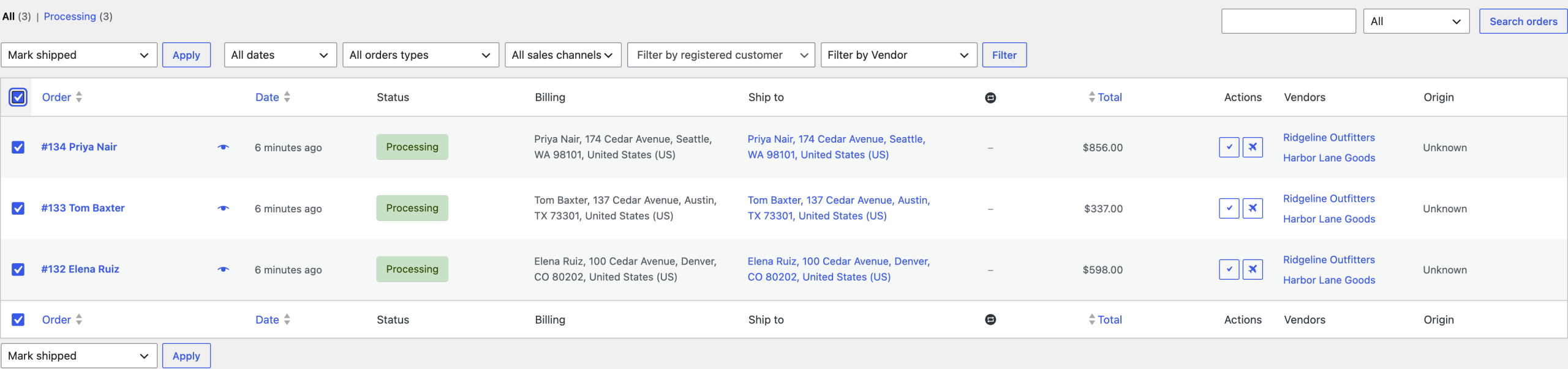This screenshot has height=369, width=1568.
Task: Open Ridgeline Outfitters vendor for order #134
Action: pos(1329,138)
